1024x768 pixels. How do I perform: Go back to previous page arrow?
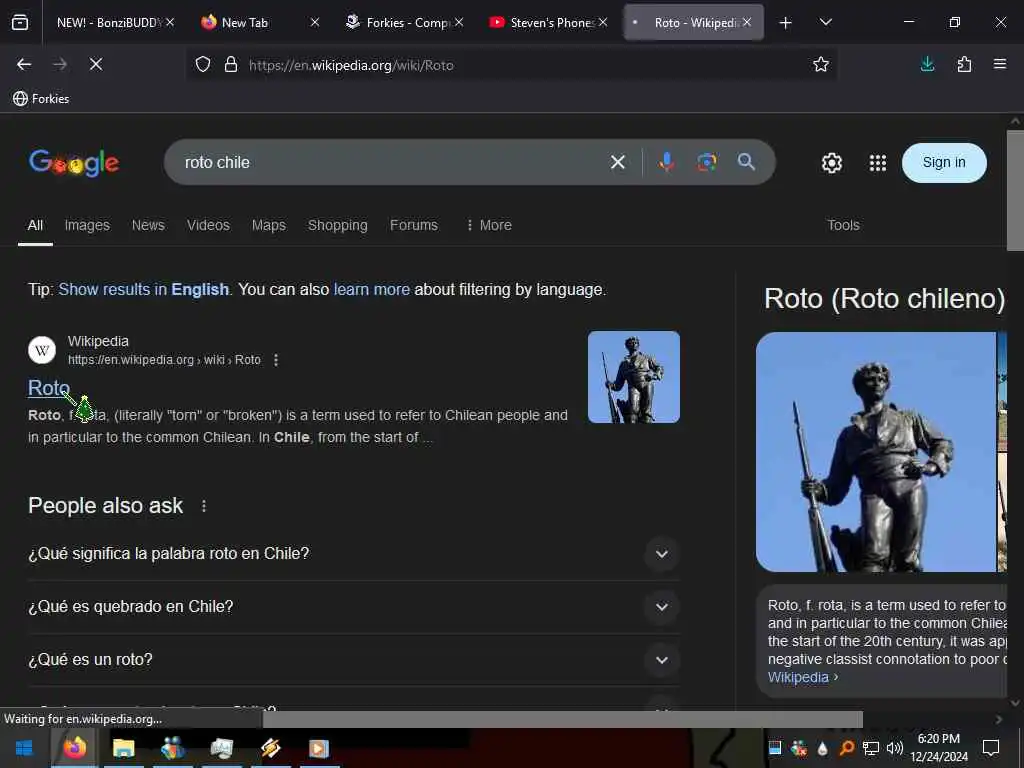coord(24,64)
